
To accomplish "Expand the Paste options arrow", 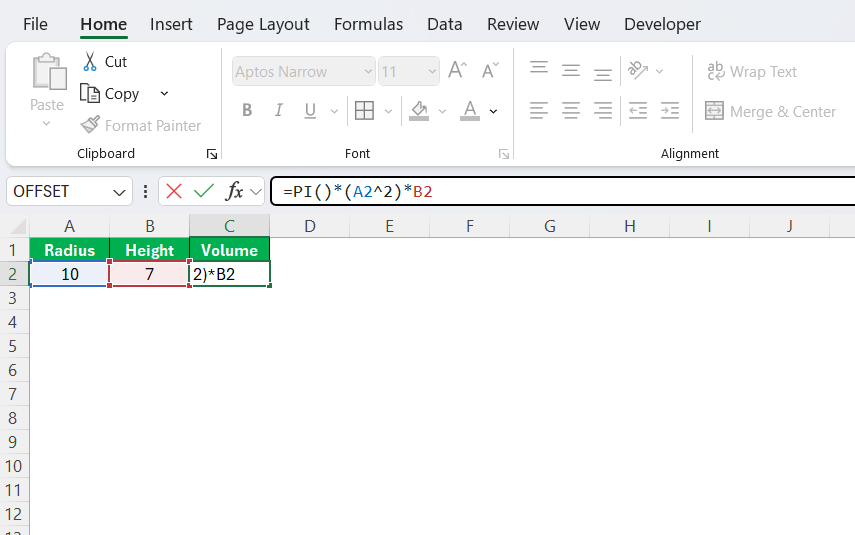I will point(46,124).
